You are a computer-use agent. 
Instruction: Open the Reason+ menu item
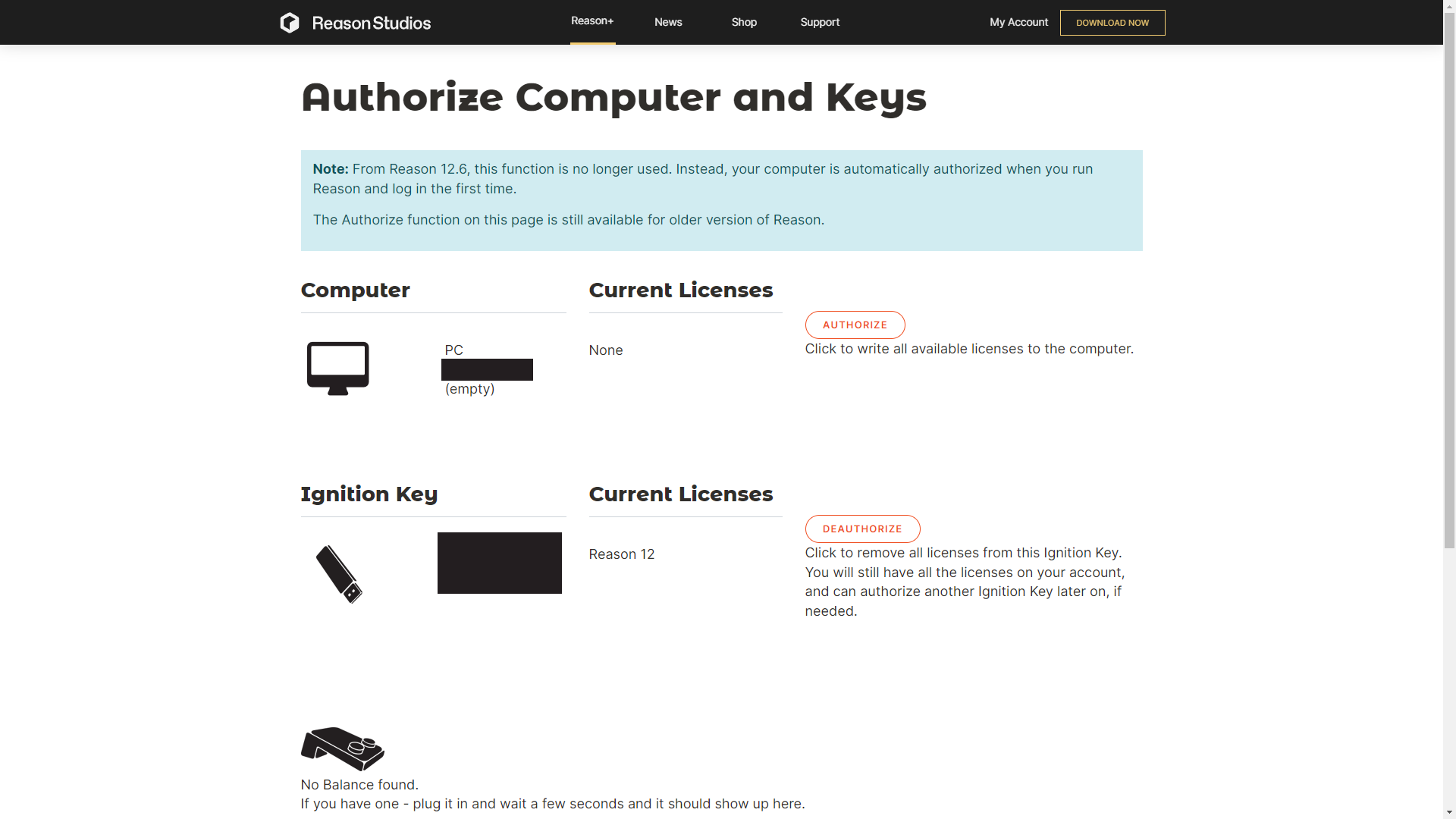592,21
